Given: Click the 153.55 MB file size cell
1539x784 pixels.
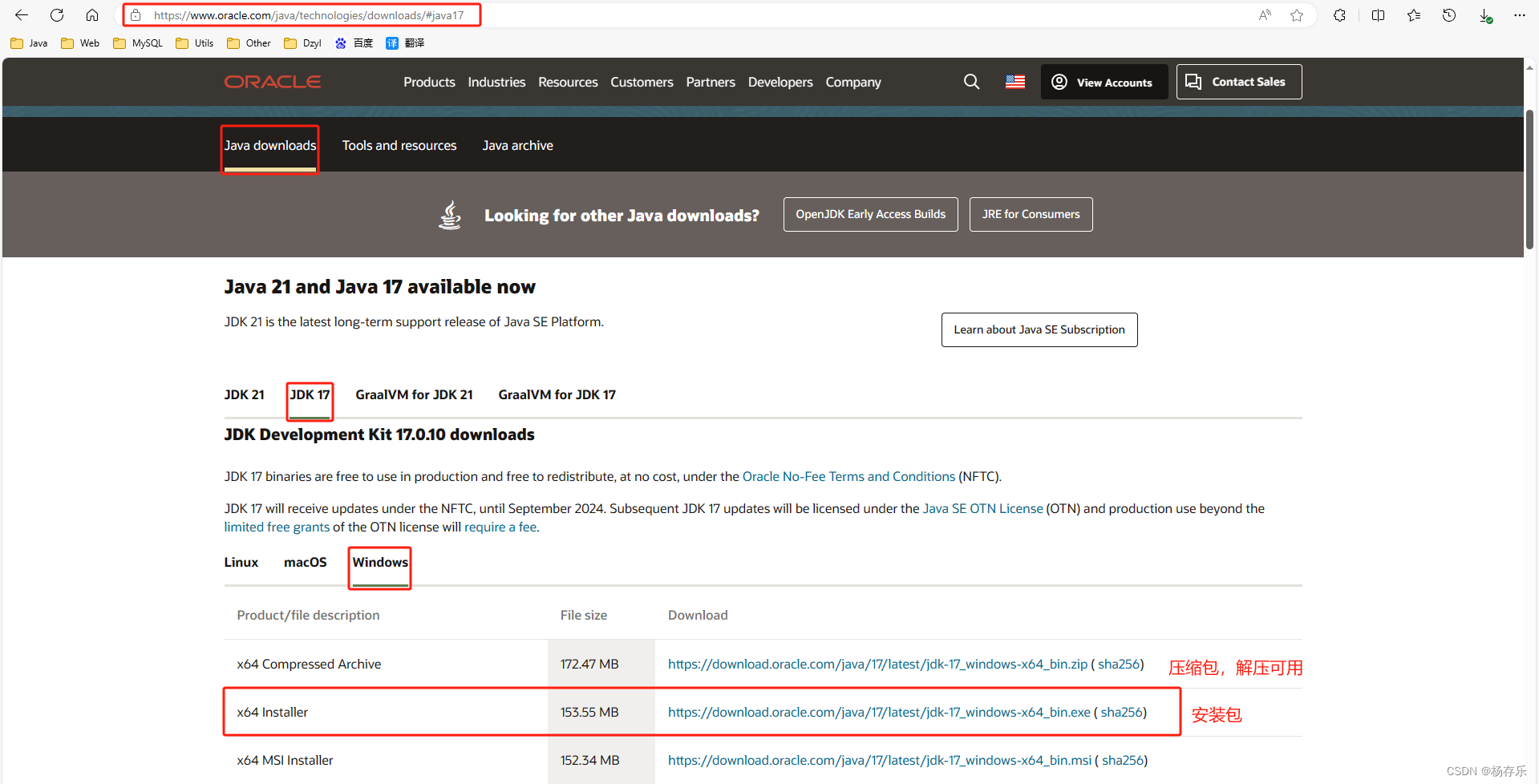Looking at the screenshot, I should 601,712.
